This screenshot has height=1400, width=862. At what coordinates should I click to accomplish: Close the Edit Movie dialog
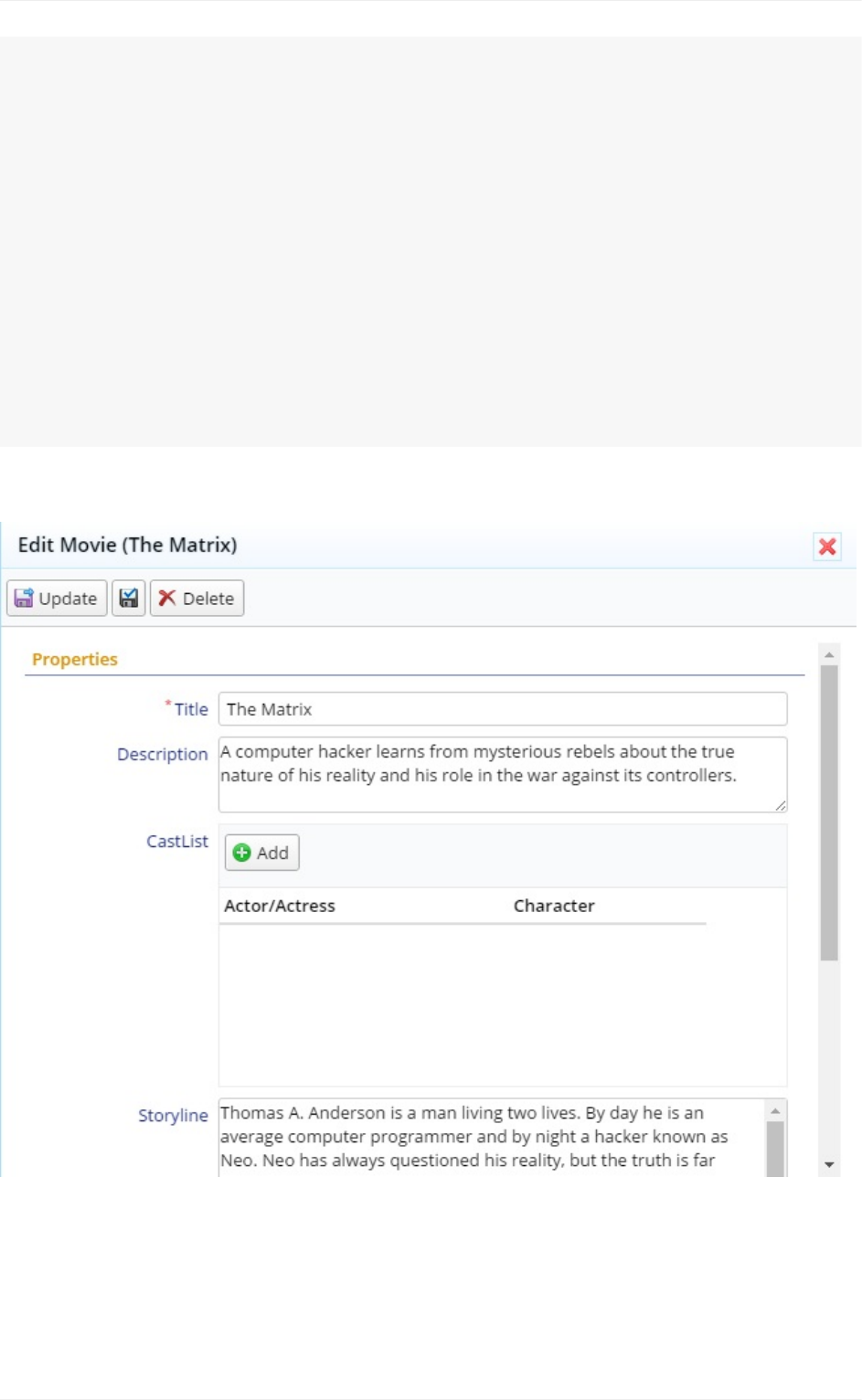tap(827, 546)
